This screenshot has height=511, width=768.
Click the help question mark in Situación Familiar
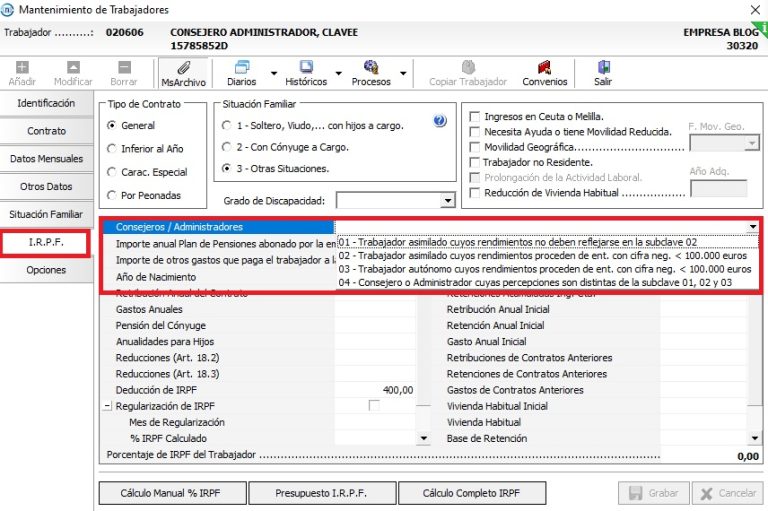coord(440,121)
